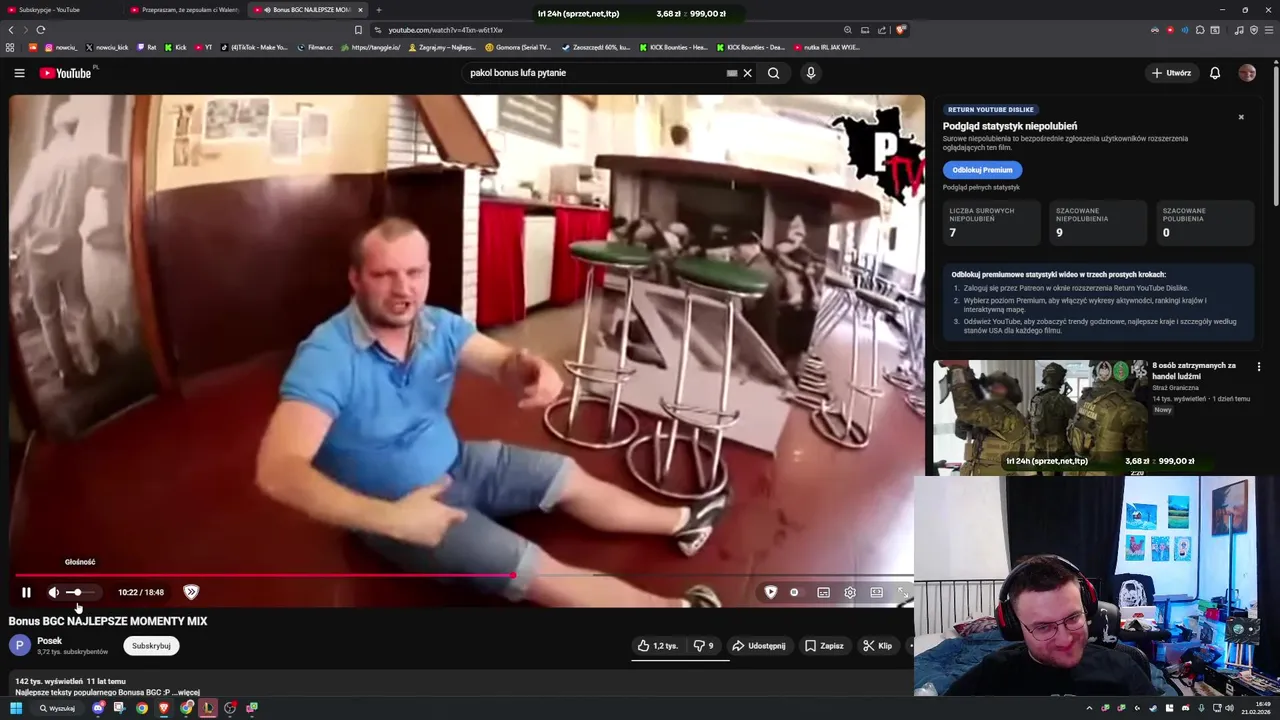Close the Return YouTube Dislike panel
Screen dimensions: 1280x720
click(x=1241, y=117)
